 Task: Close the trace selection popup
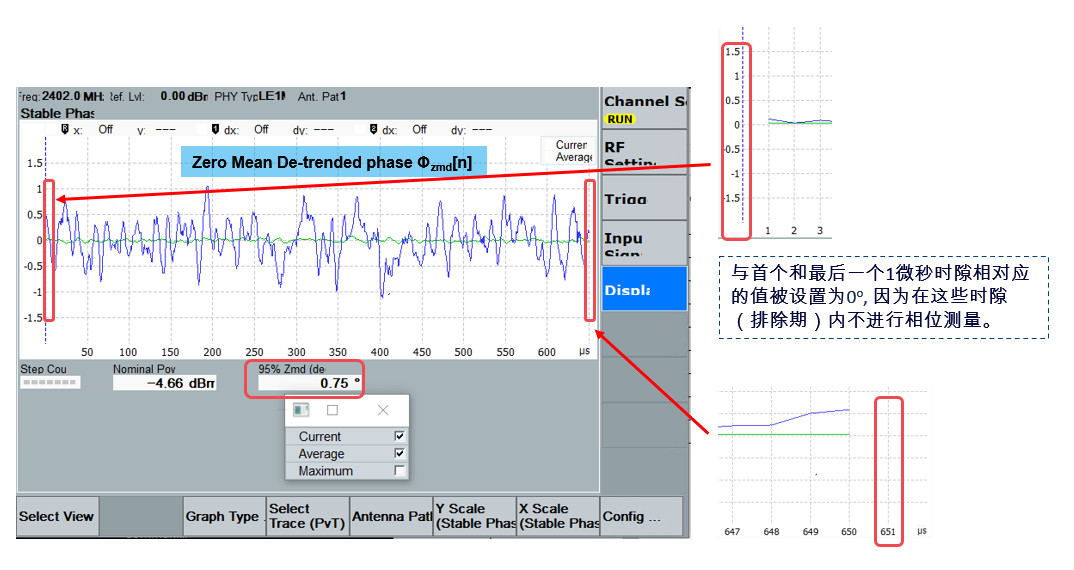coord(383,410)
